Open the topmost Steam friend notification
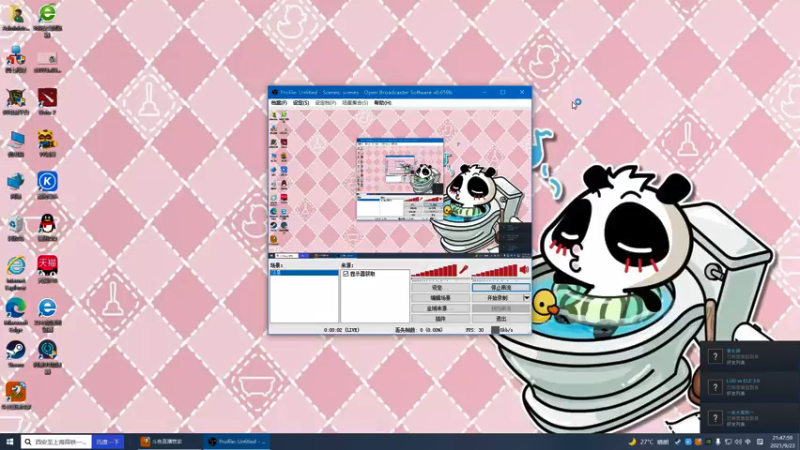This screenshot has height=450, width=800. pos(750,357)
